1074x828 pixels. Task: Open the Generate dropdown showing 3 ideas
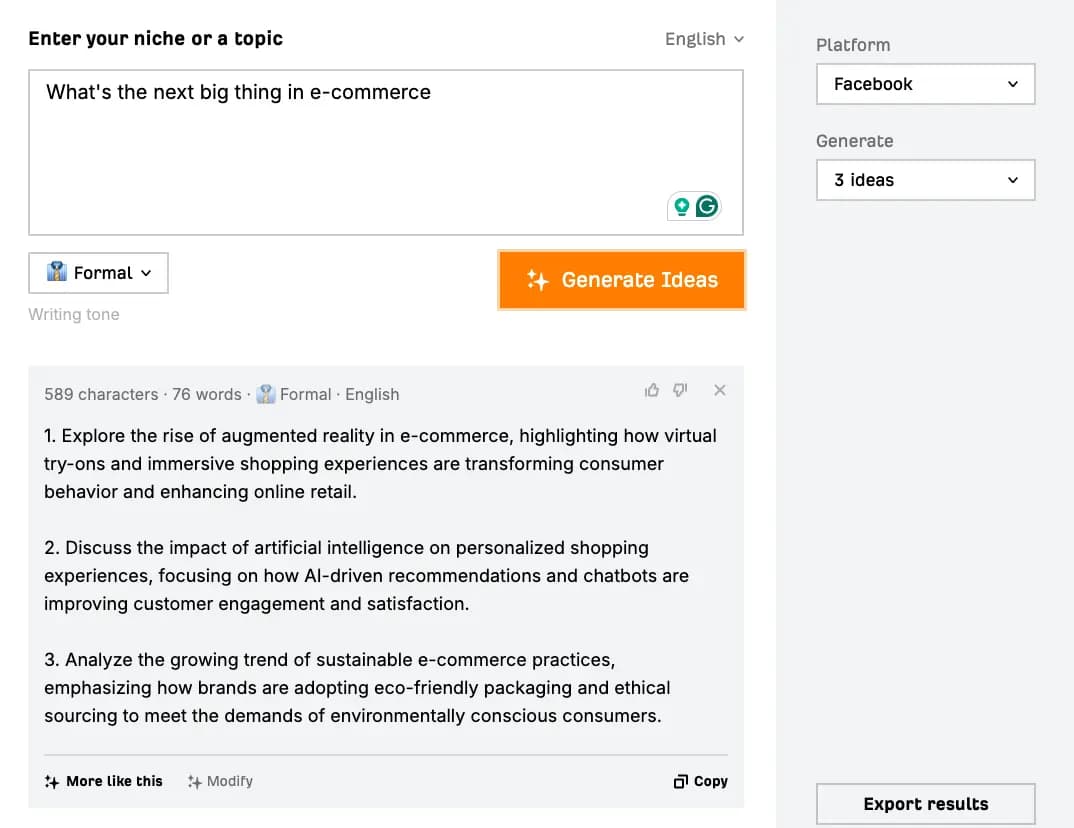click(x=925, y=180)
